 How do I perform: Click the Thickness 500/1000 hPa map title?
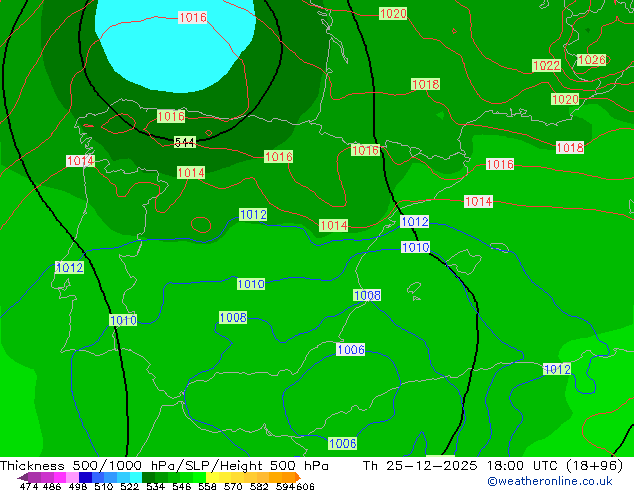(x=164, y=466)
